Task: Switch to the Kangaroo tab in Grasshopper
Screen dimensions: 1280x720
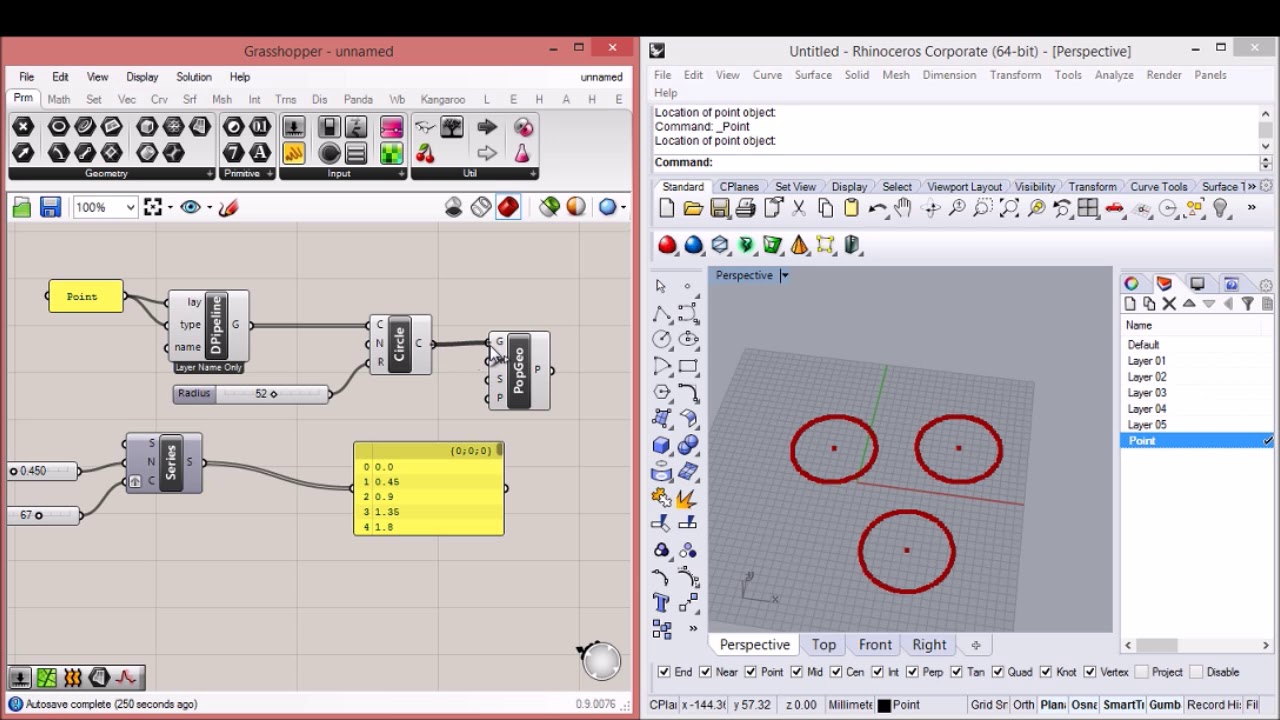Action: 443,99
